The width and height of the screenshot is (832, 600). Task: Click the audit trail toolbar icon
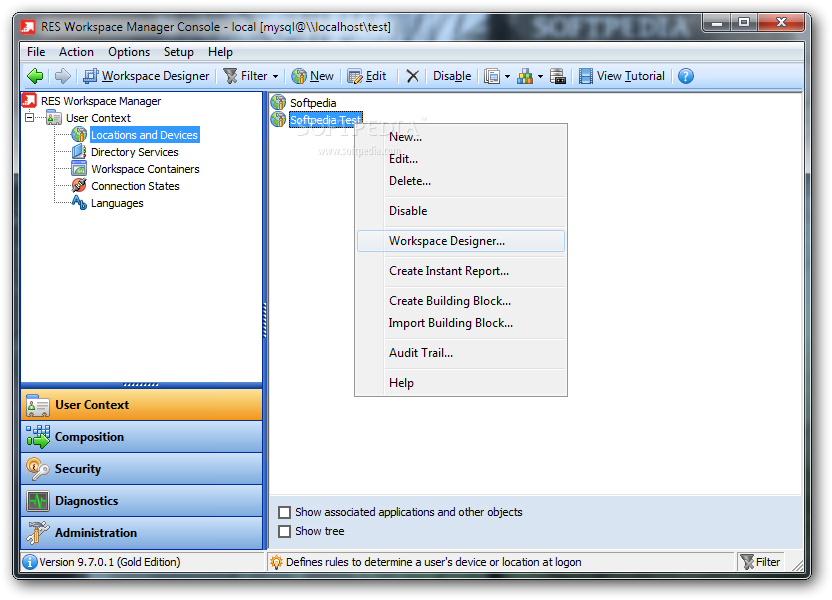click(558, 76)
